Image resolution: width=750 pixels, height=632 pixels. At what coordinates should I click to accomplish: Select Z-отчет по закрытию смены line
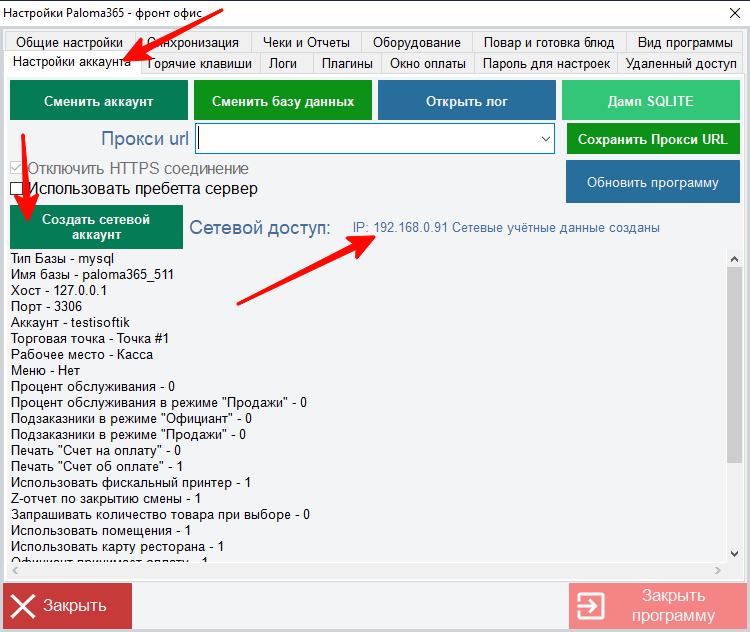click(106, 499)
